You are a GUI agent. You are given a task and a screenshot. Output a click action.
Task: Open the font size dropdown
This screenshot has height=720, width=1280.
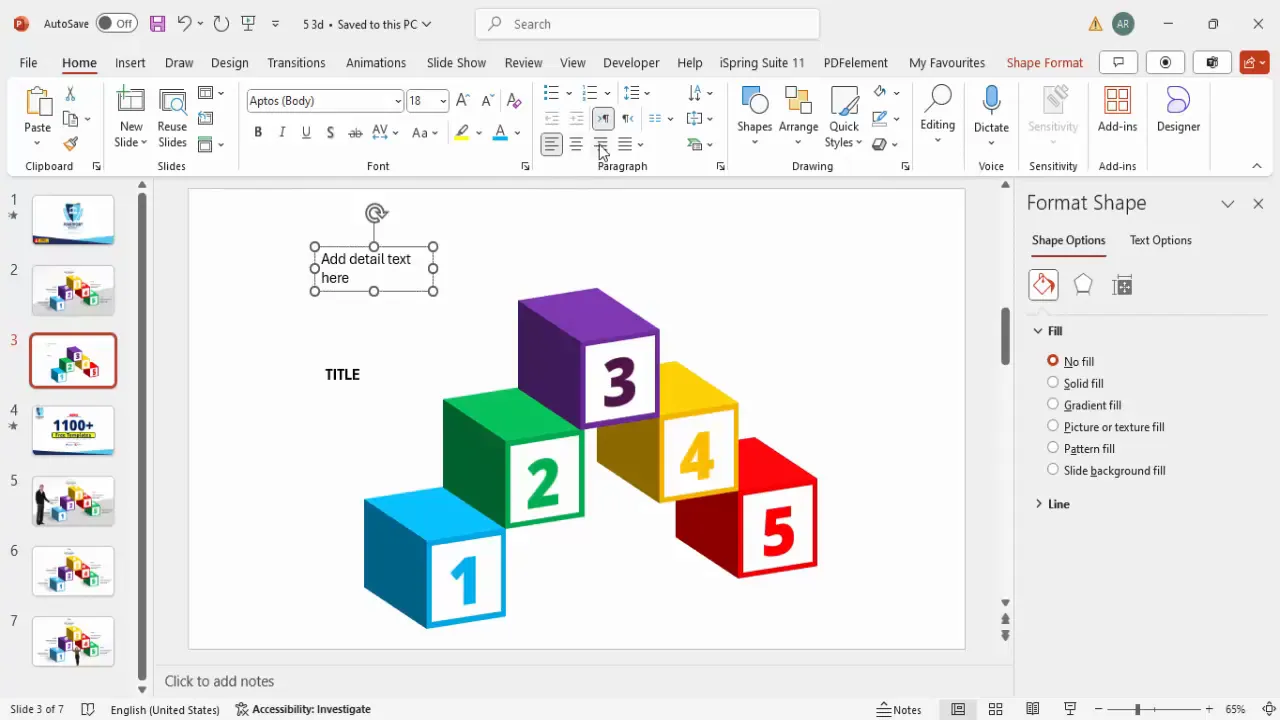click(442, 101)
